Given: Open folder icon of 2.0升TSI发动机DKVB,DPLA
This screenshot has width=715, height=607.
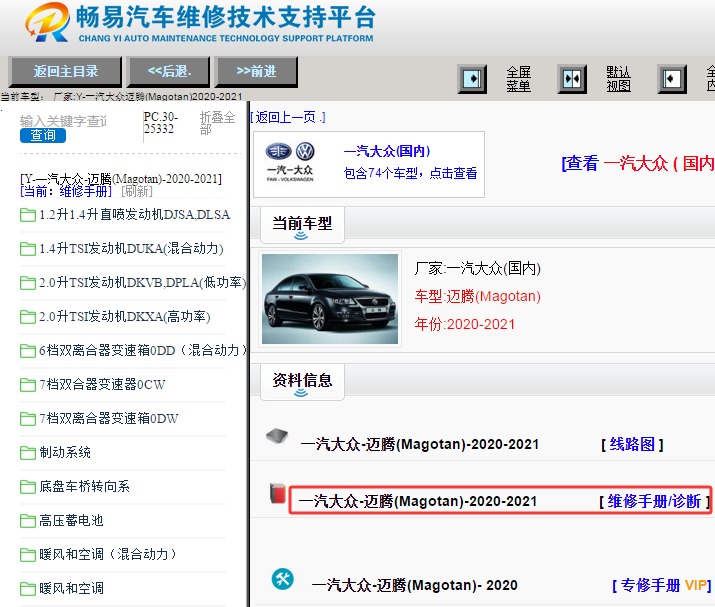Looking at the screenshot, I should pos(28,283).
